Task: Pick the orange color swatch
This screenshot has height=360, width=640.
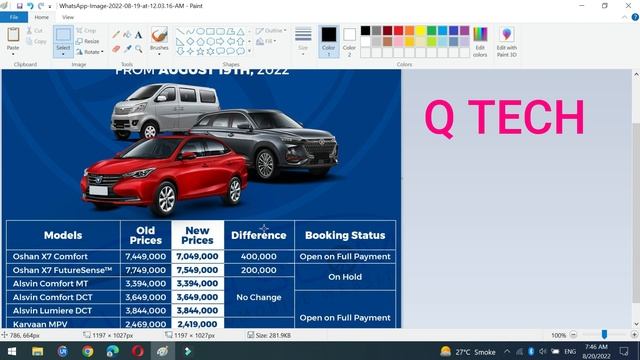Action: click(409, 31)
